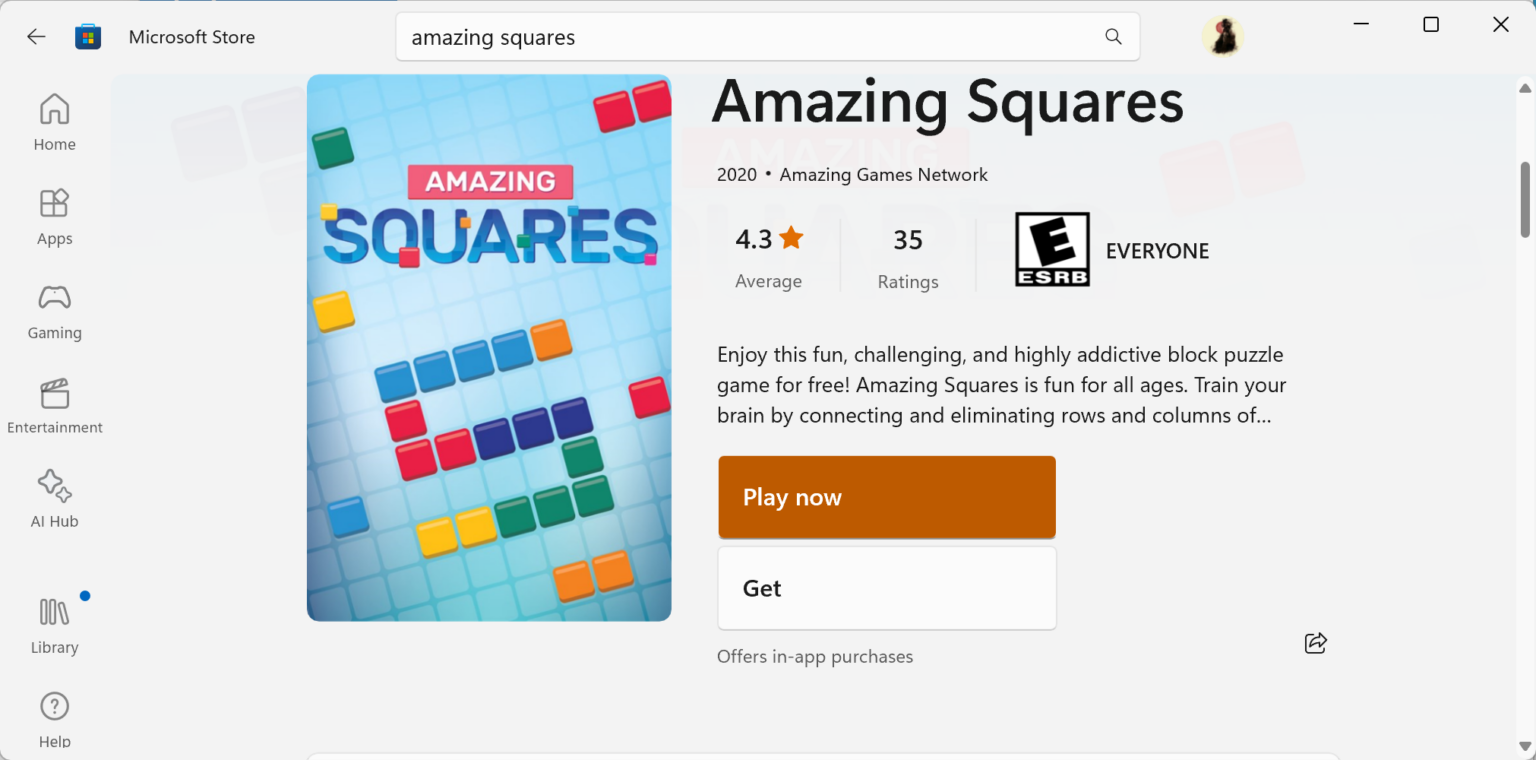This screenshot has height=760, width=1536.
Task: Select the Apps sidebar icon
Action: [x=54, y=216]
